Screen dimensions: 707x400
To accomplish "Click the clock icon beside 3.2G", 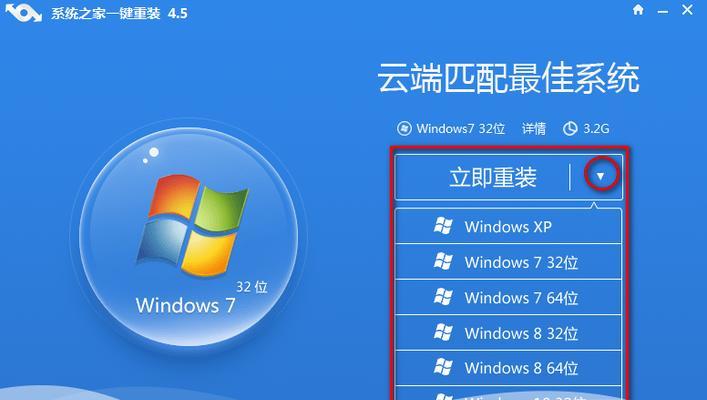I will click(x=570, y=129).
